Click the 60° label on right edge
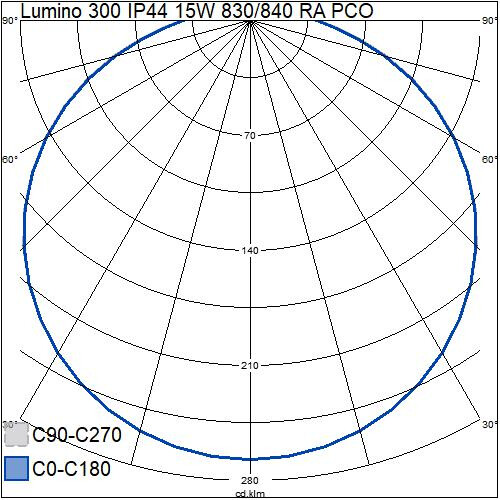Image resolution: width=500 pixels, height=500 pixels. pyautogui.click(x=490, y=159)
